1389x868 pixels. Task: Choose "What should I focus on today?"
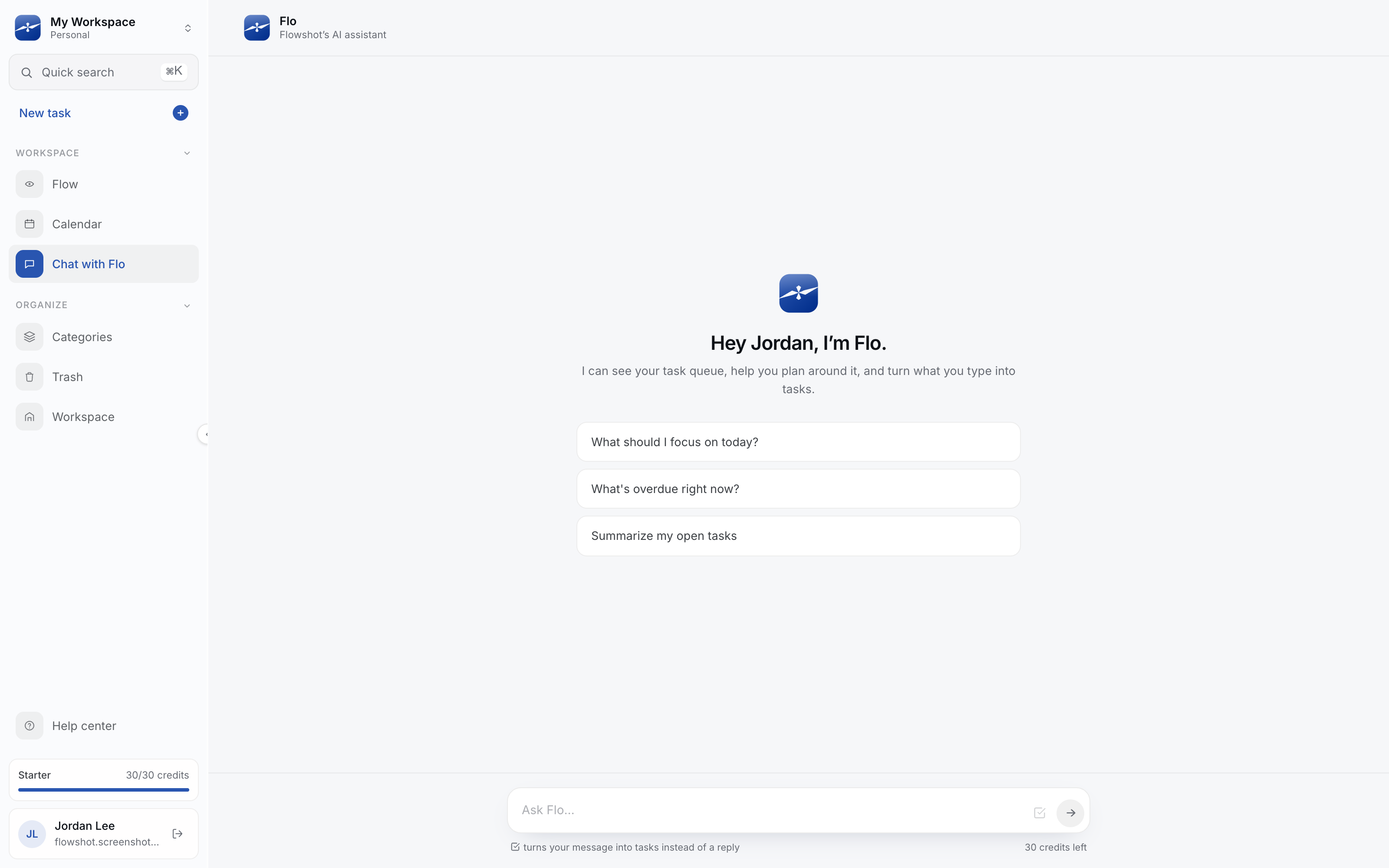pos(798,442)
